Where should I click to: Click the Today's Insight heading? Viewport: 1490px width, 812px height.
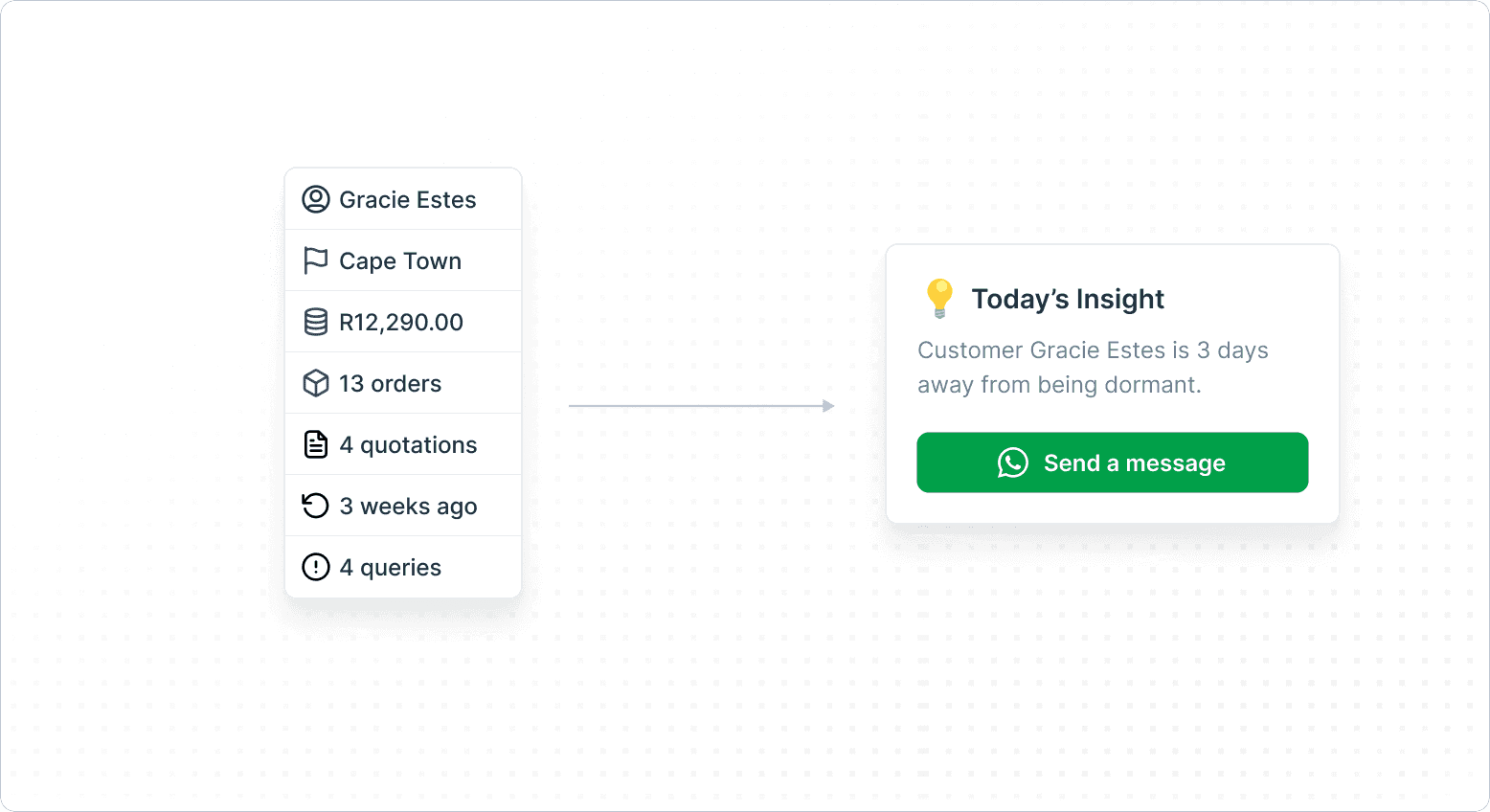pyautogui.click(x=1068, y=299)
